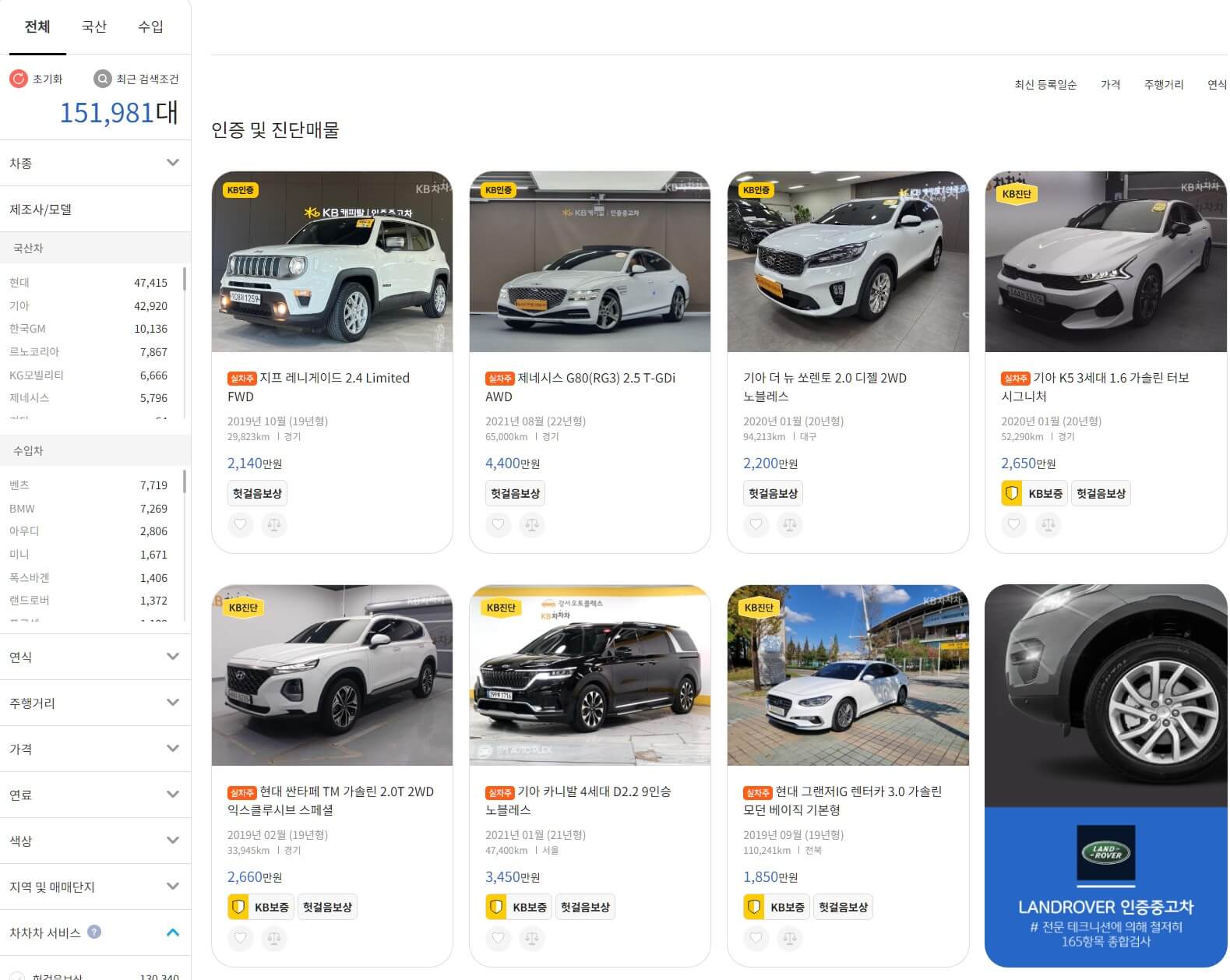Sort listings by 최신 등록일순

point(1045,84)
